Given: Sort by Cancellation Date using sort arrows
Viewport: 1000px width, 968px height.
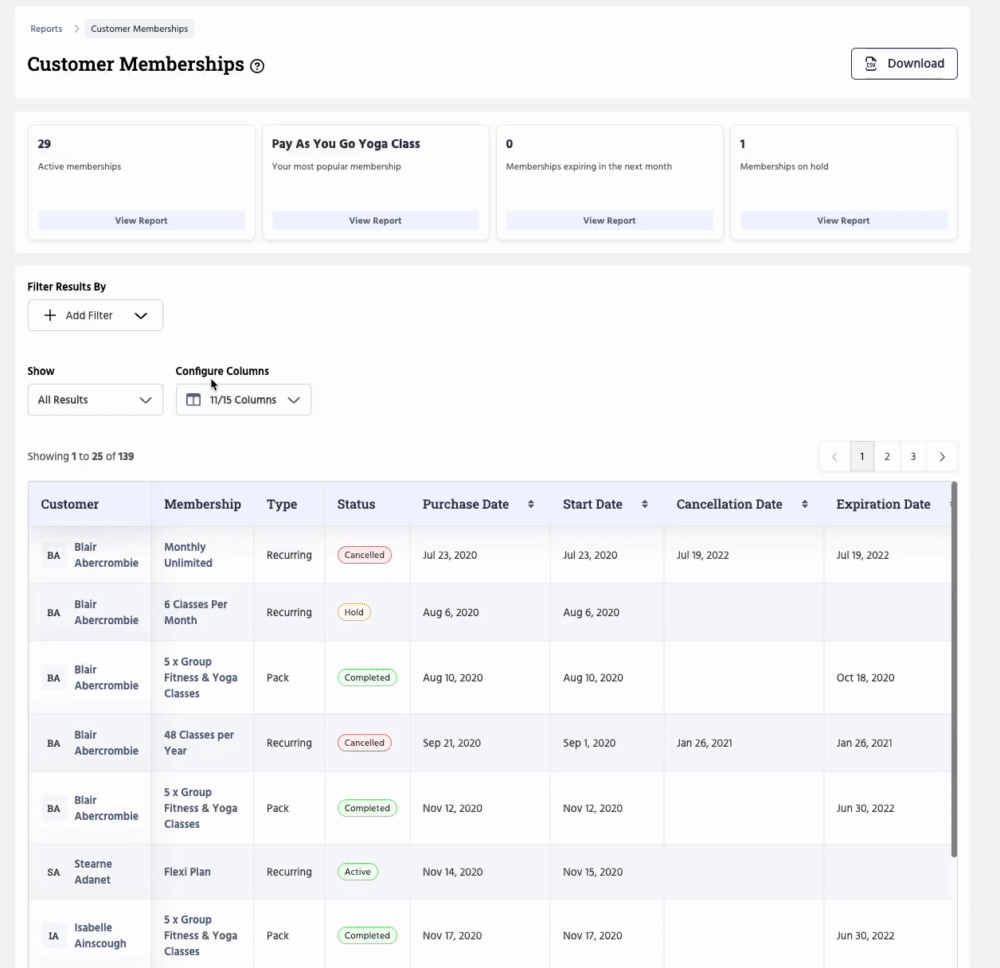Looking at the screenshot, I should pyautogui.click(x=804, y=504).
